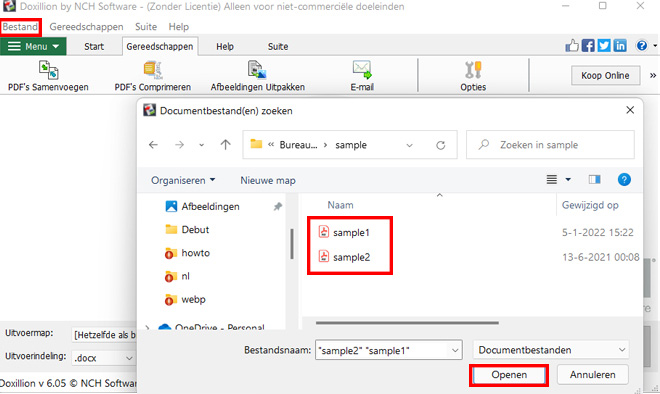660x394 pixels.
Task: Go back in file dialog
Action: 153,145
